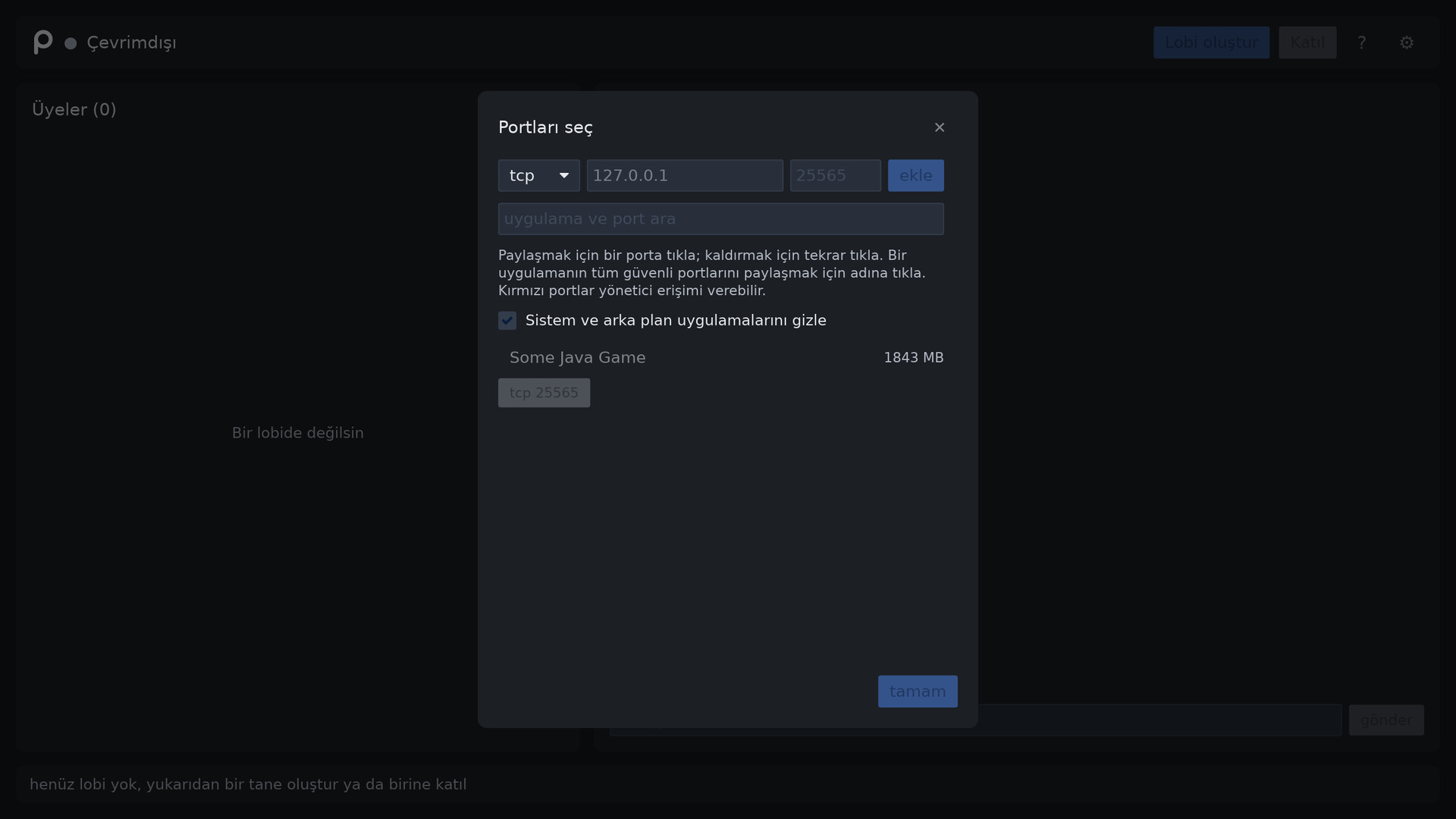Click the app logo icon
This screenshot has height=819, width=1456.
click(43, 42)
